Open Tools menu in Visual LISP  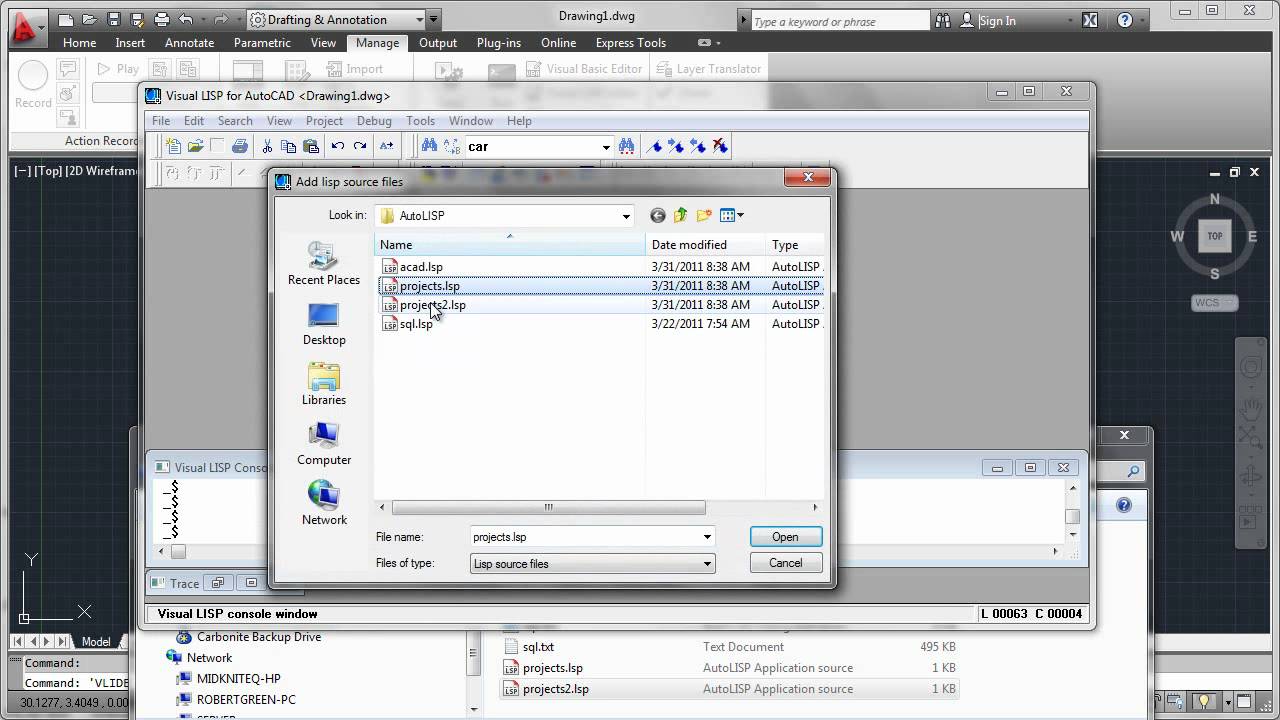(420, 121)
